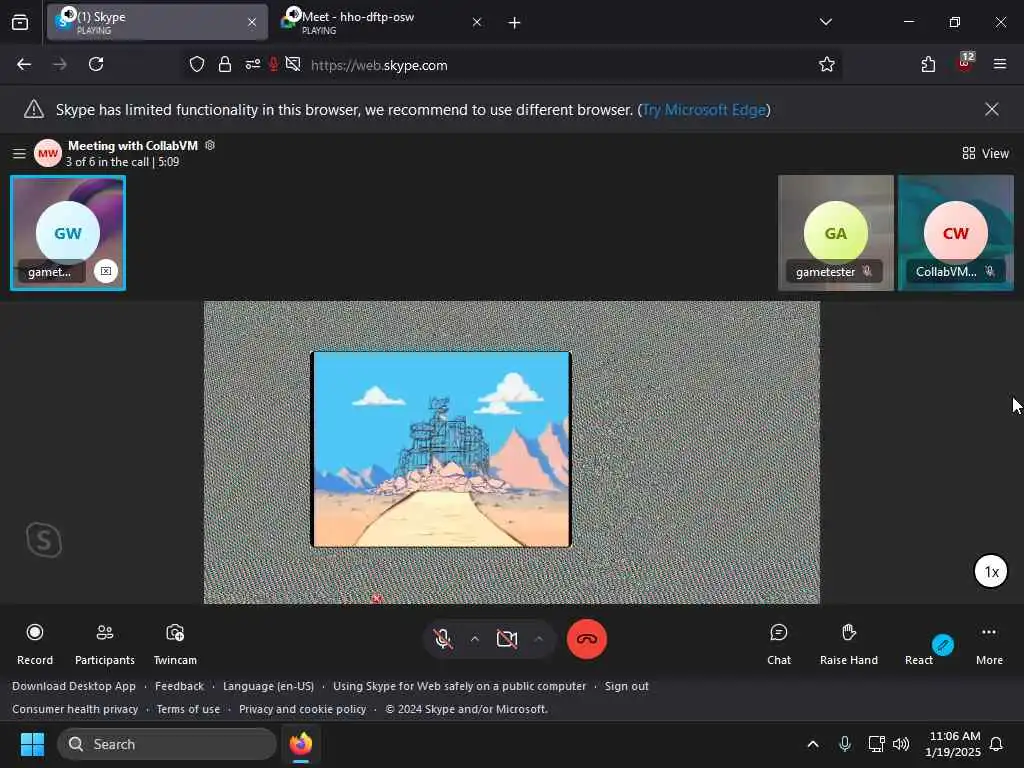Open the list all tabs dropdown

coord(825,22)
